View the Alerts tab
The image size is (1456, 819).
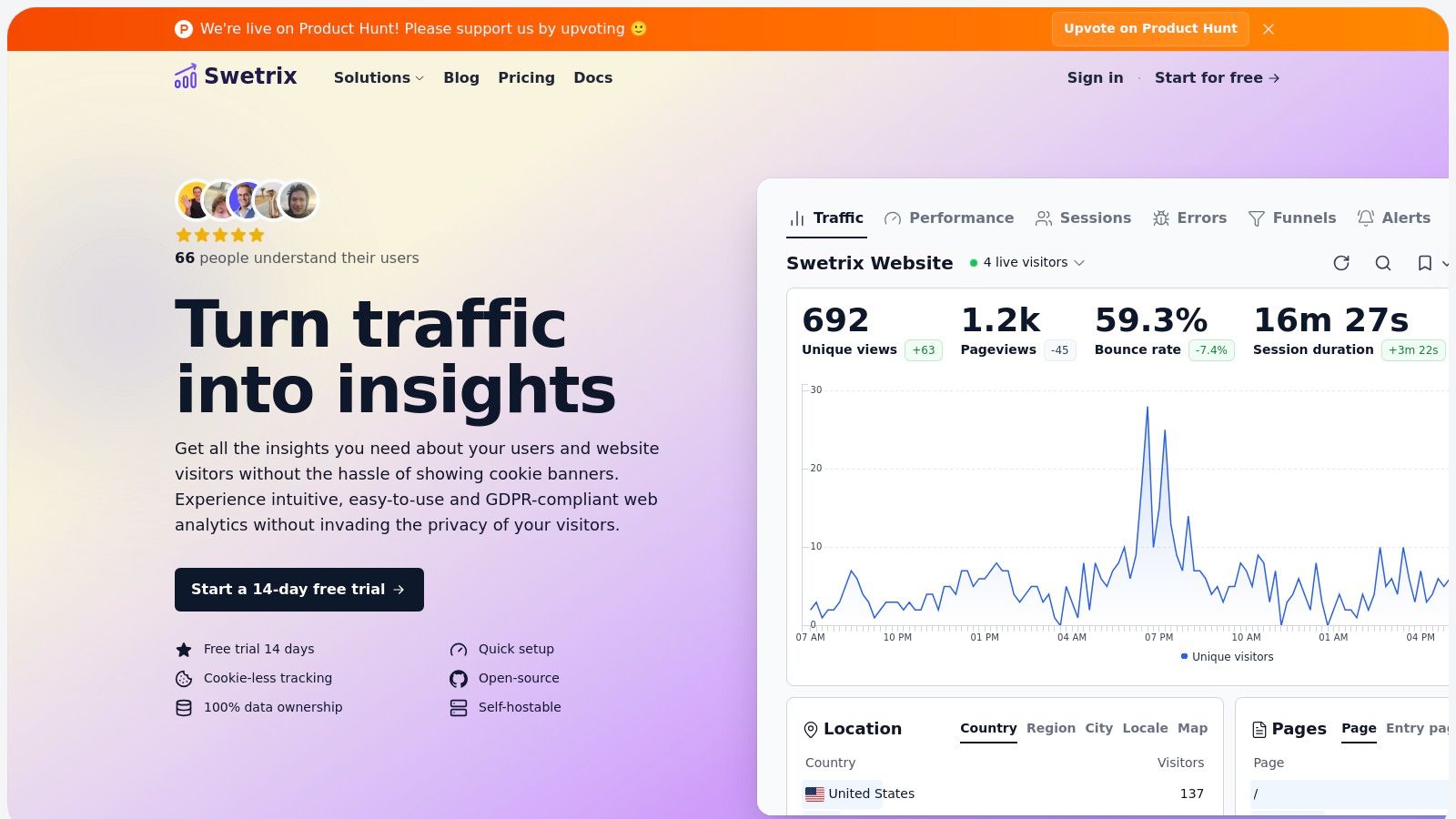tap(1394, 218)
